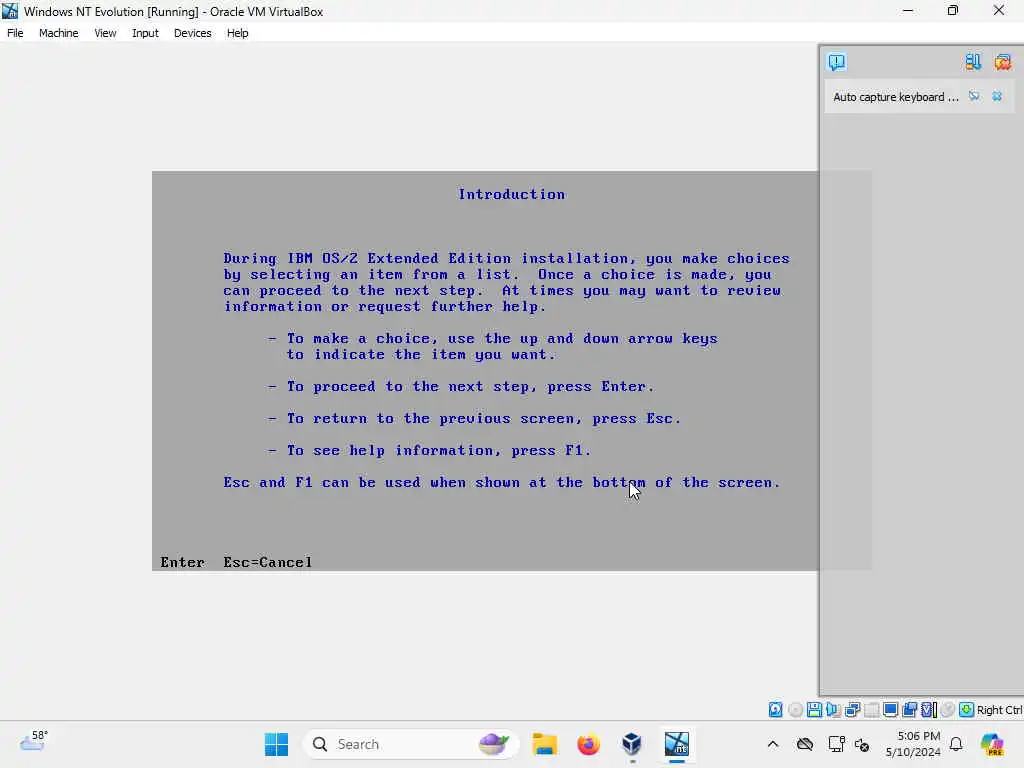Minimize the VirtualBox window
The width and height of the screenshot is (1024, 768).
[908, 11]
